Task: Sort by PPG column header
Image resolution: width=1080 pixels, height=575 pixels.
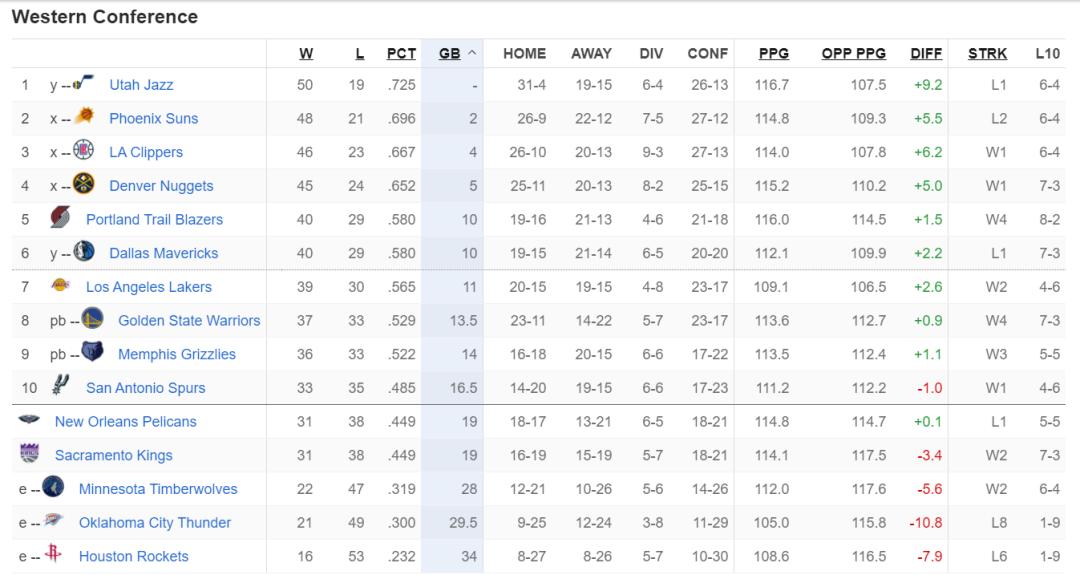Action: [773, 54]
